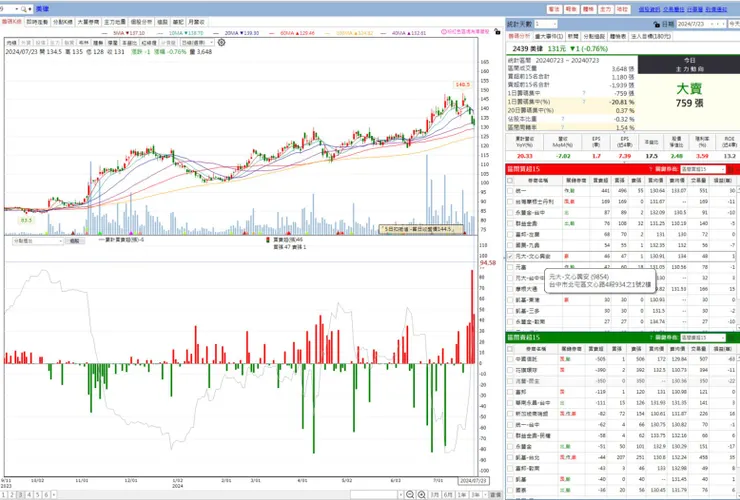Click the 主力 red button at top

[x=605, y=9]
